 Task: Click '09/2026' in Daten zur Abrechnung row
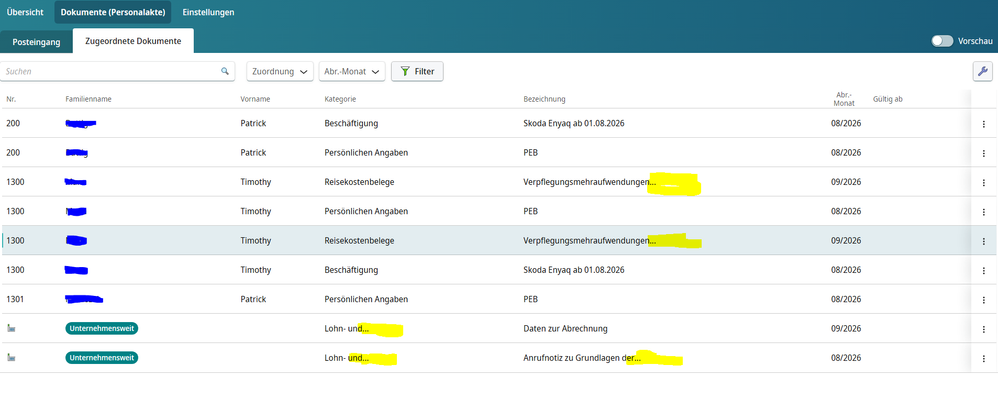(x=846, y=329)
